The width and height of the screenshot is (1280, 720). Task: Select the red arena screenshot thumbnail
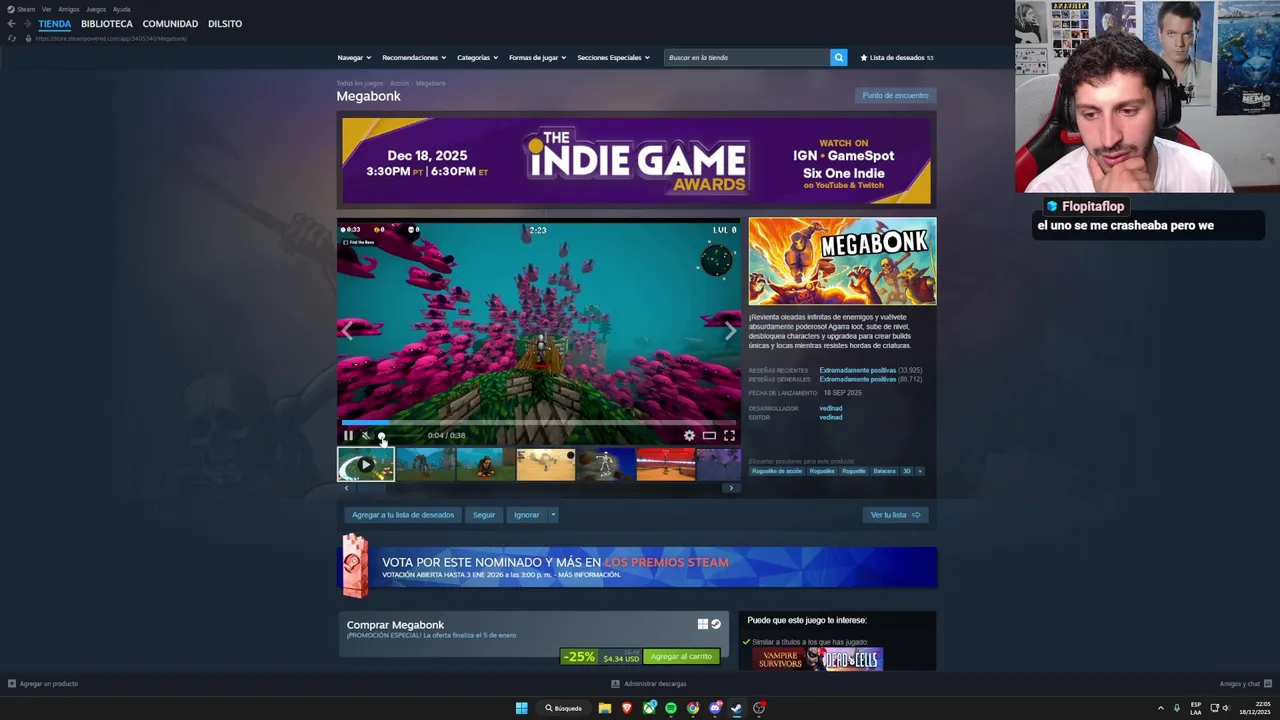coord(665,464)
